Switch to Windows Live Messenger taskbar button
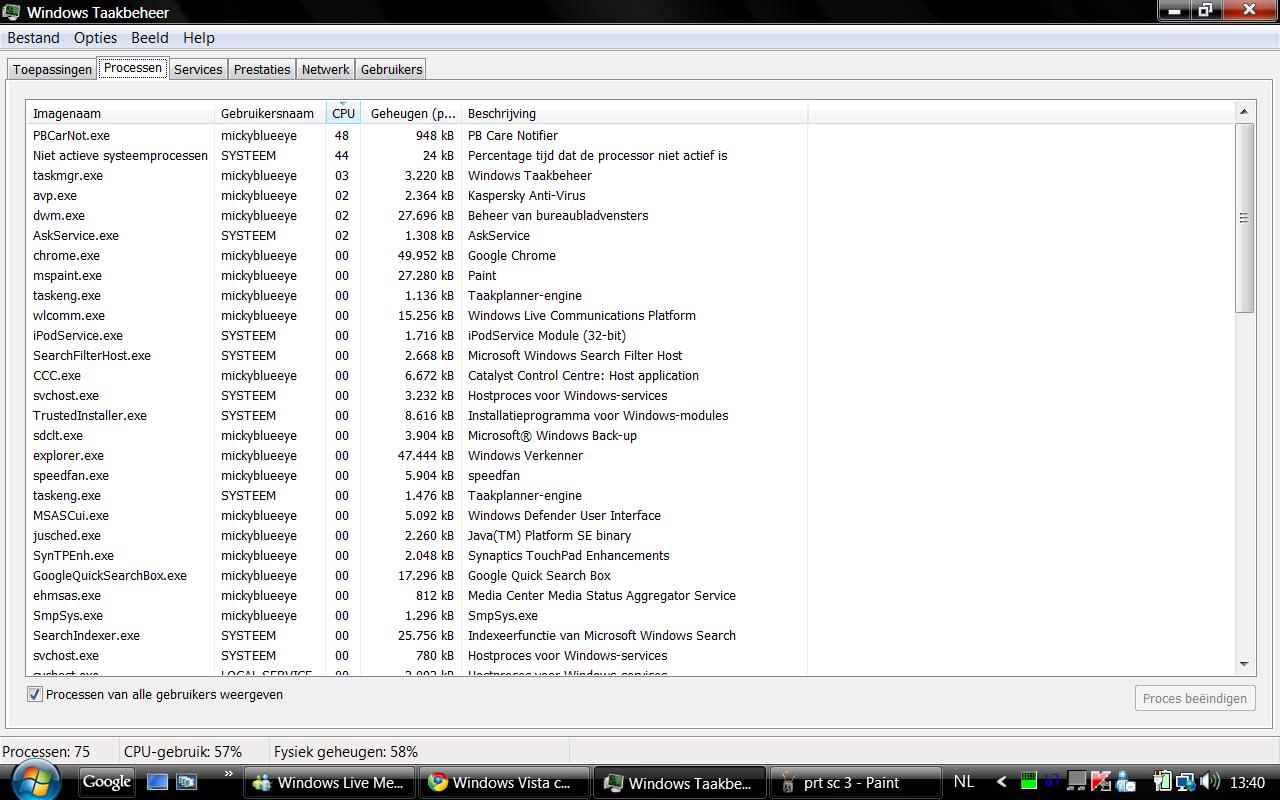 (x=330, y=783)
